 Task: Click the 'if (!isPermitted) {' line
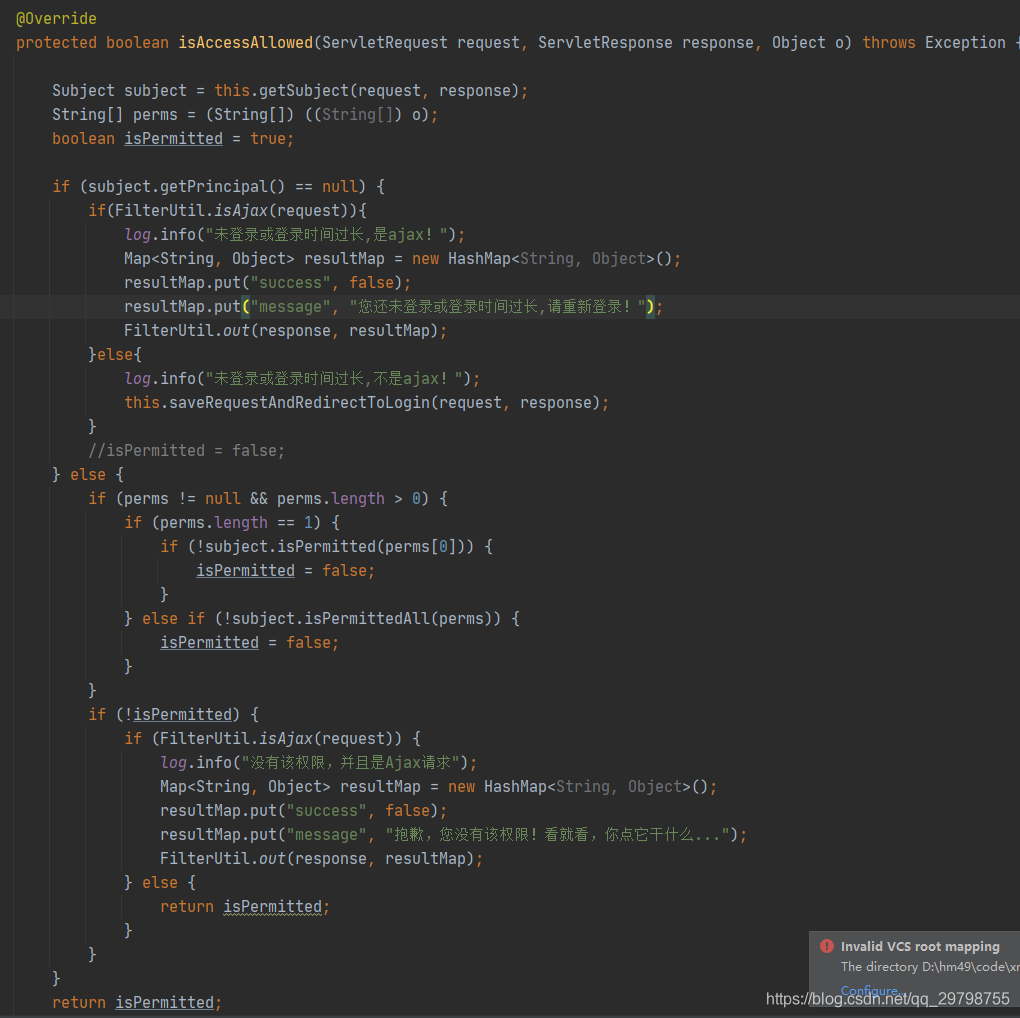[x=174, y=715]
